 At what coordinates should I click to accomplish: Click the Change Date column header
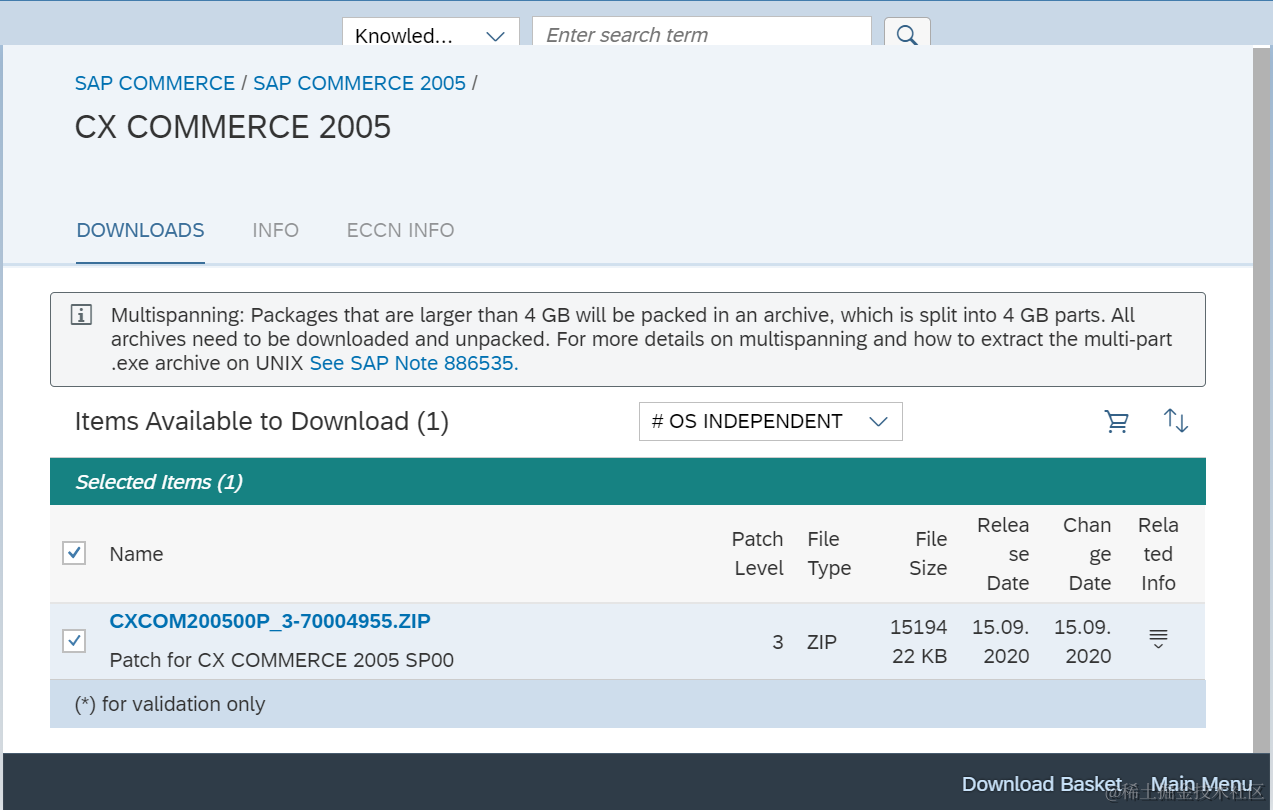[1087, 554]
